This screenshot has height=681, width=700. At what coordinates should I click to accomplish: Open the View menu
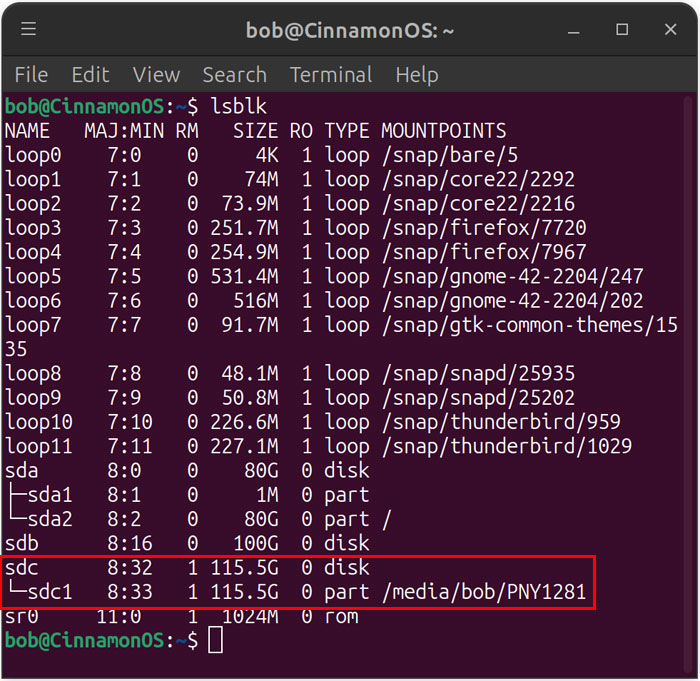pyautogui.click(x=156, y=75)
